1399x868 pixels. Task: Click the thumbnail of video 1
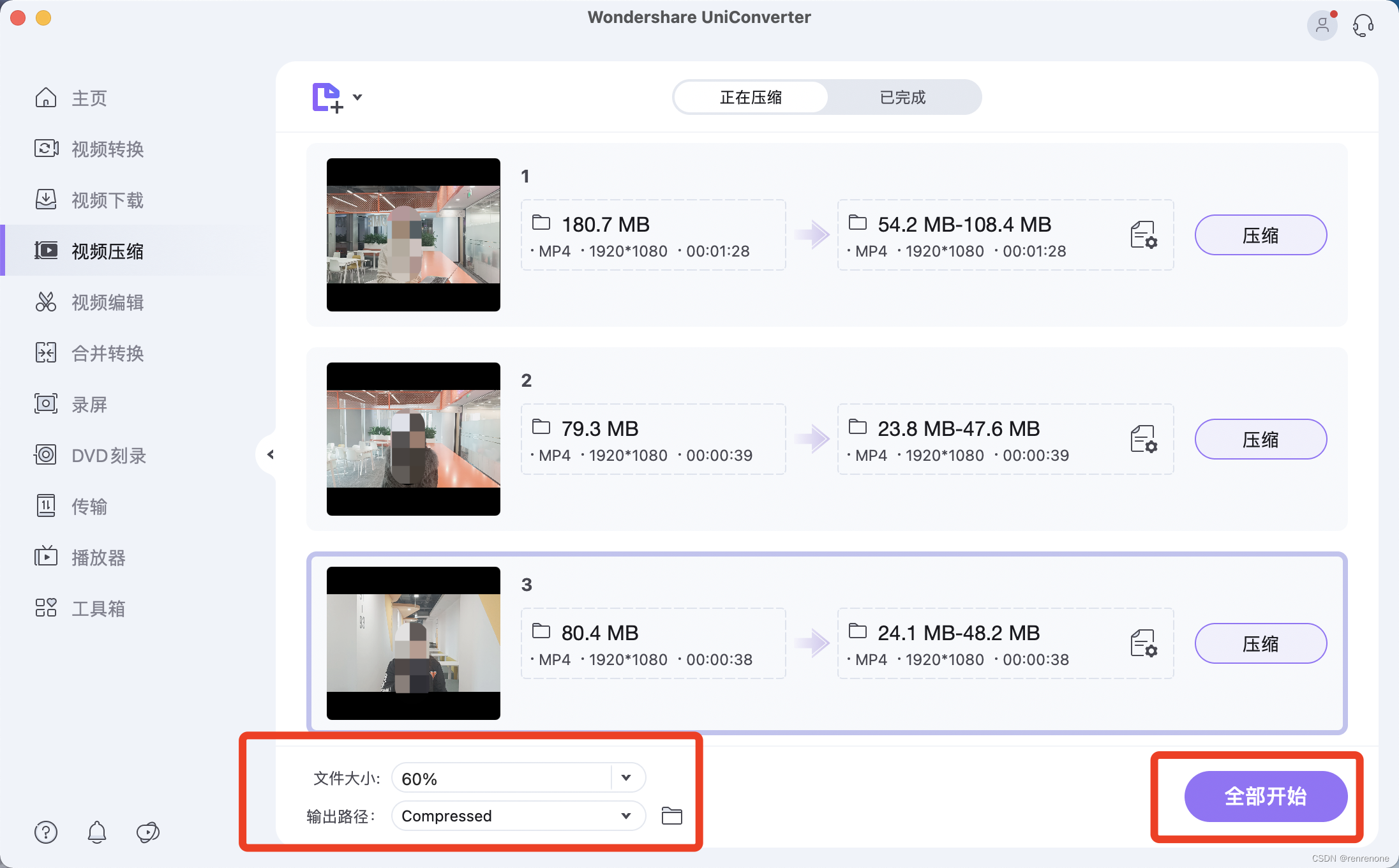[414, 235]
